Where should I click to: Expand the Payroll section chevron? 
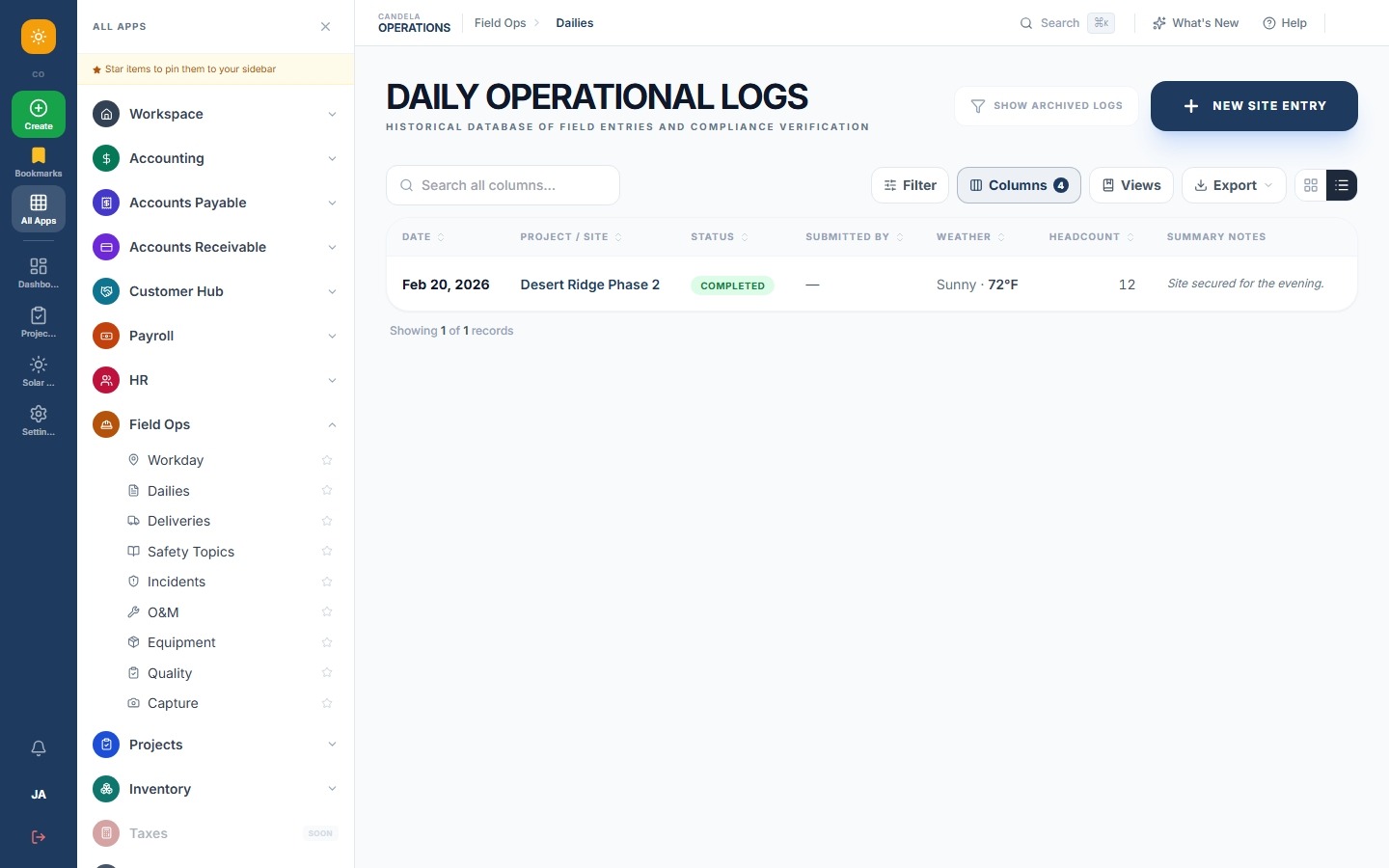click(332, 336)
